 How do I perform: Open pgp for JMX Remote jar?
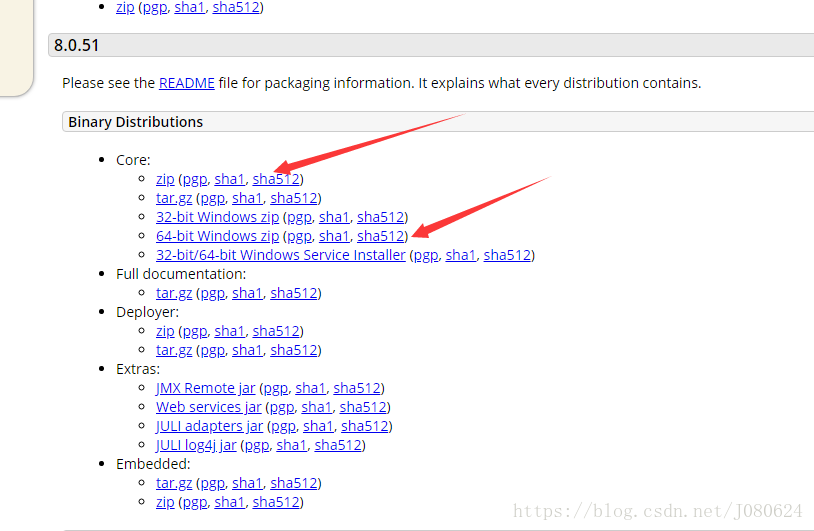click(276, 389)
